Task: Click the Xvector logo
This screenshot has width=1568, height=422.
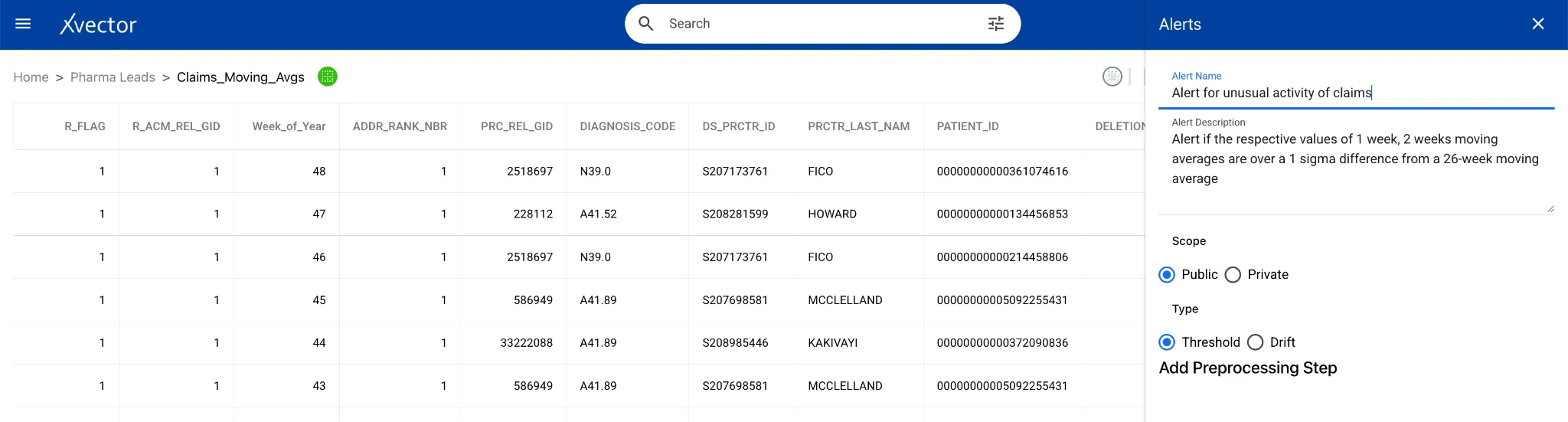Action: pos(99,25)
